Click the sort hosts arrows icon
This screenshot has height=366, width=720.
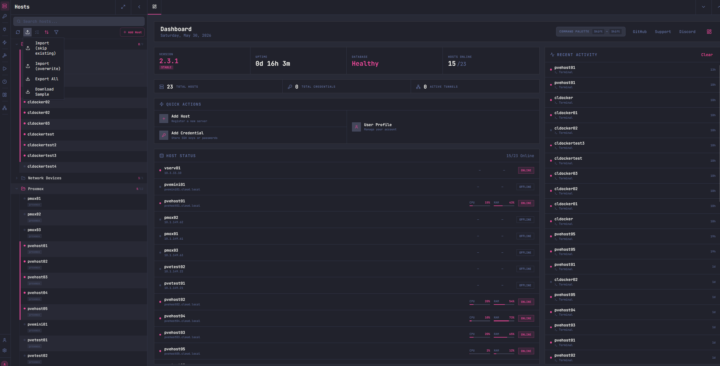(x=46, y=32)
